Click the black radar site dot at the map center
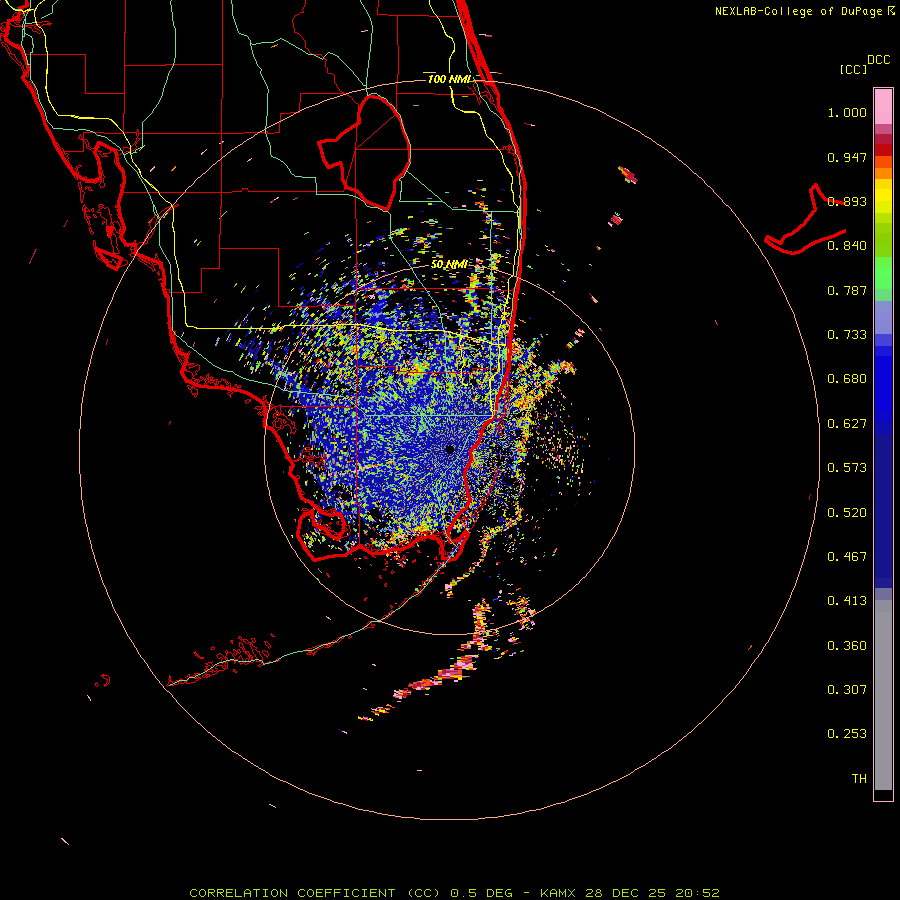The image size is (900, 900). (449, 449)
